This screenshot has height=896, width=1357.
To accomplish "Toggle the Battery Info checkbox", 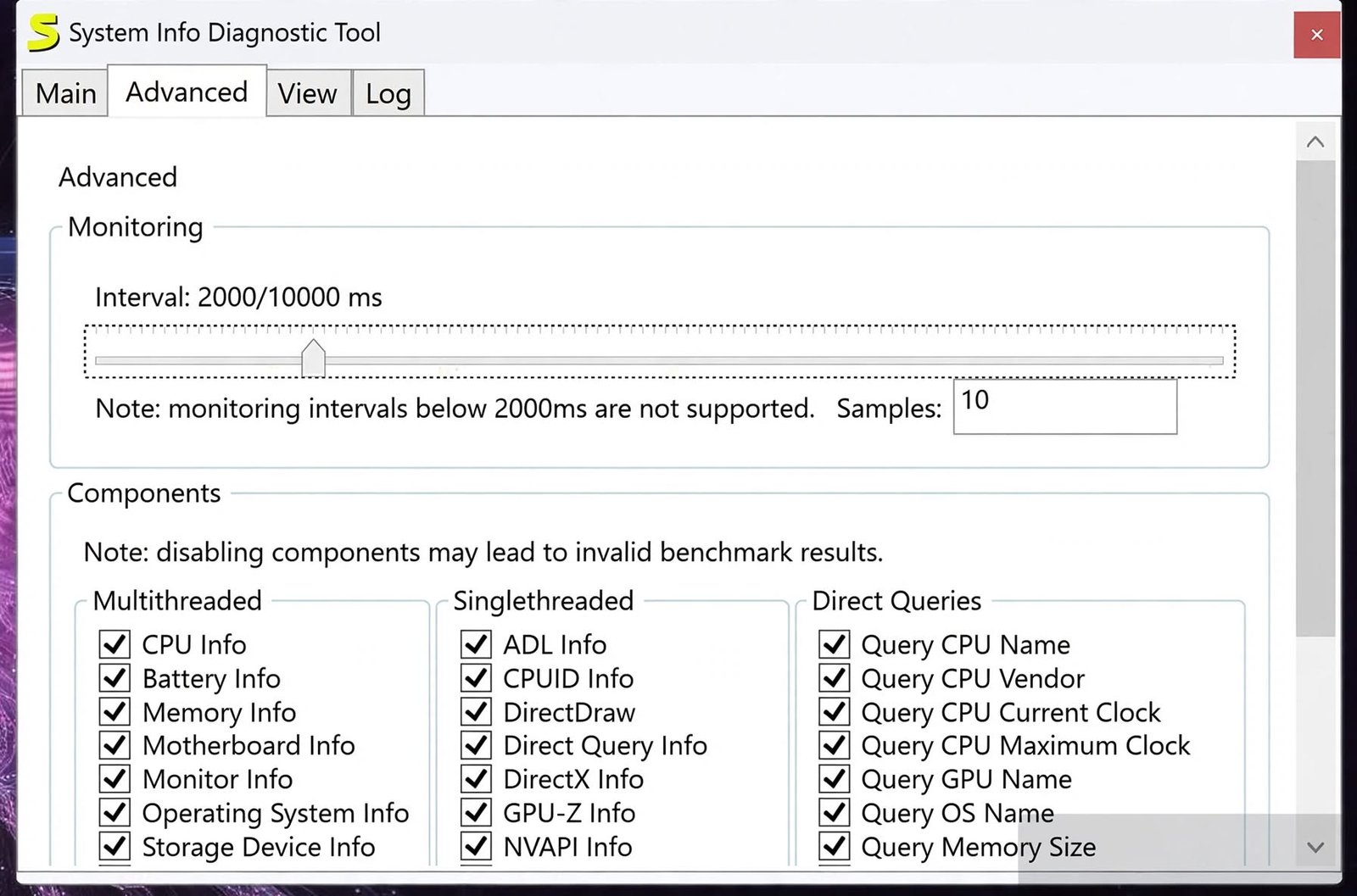I will click(114, 678).
